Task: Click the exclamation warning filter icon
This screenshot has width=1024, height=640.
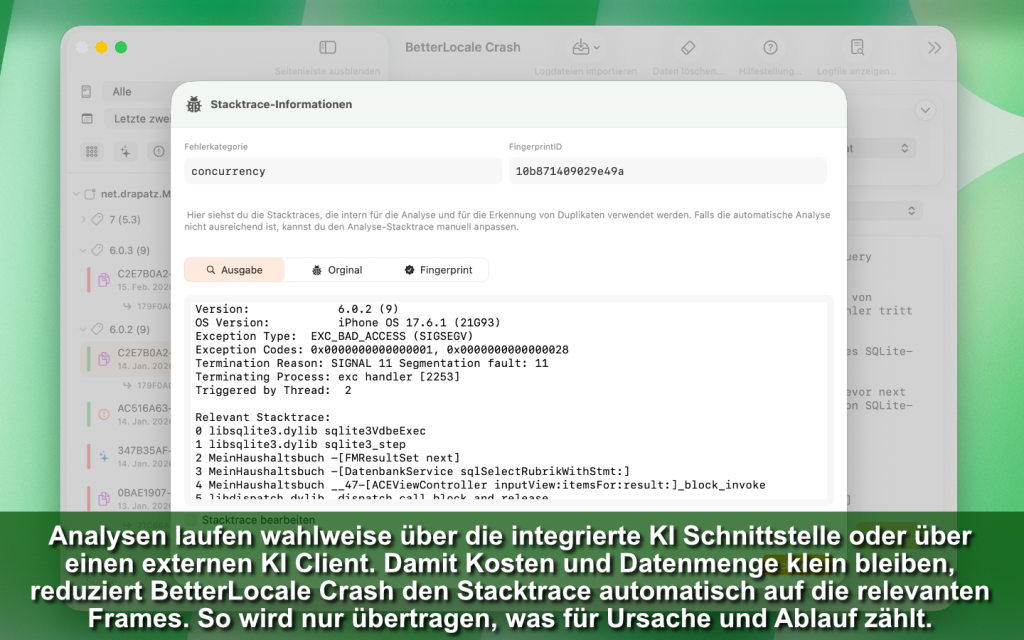Action: click(158, 151)
